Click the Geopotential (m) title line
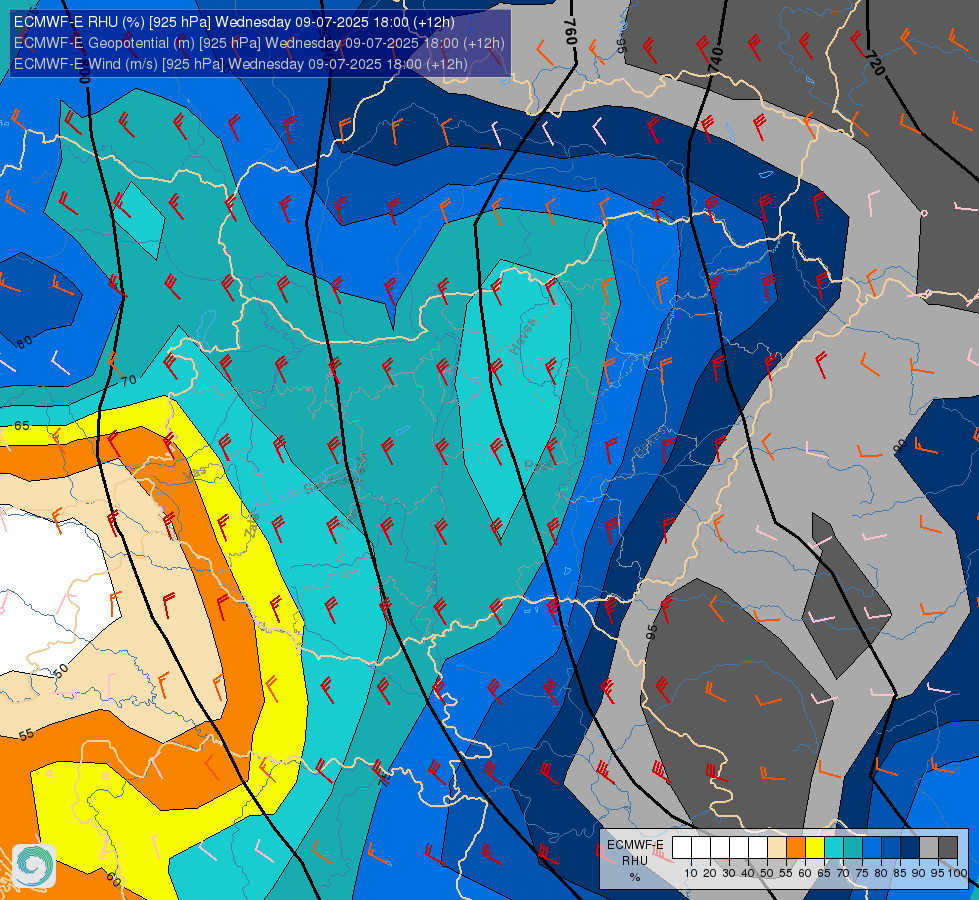979x900 pixels. [x=259, y=43]
